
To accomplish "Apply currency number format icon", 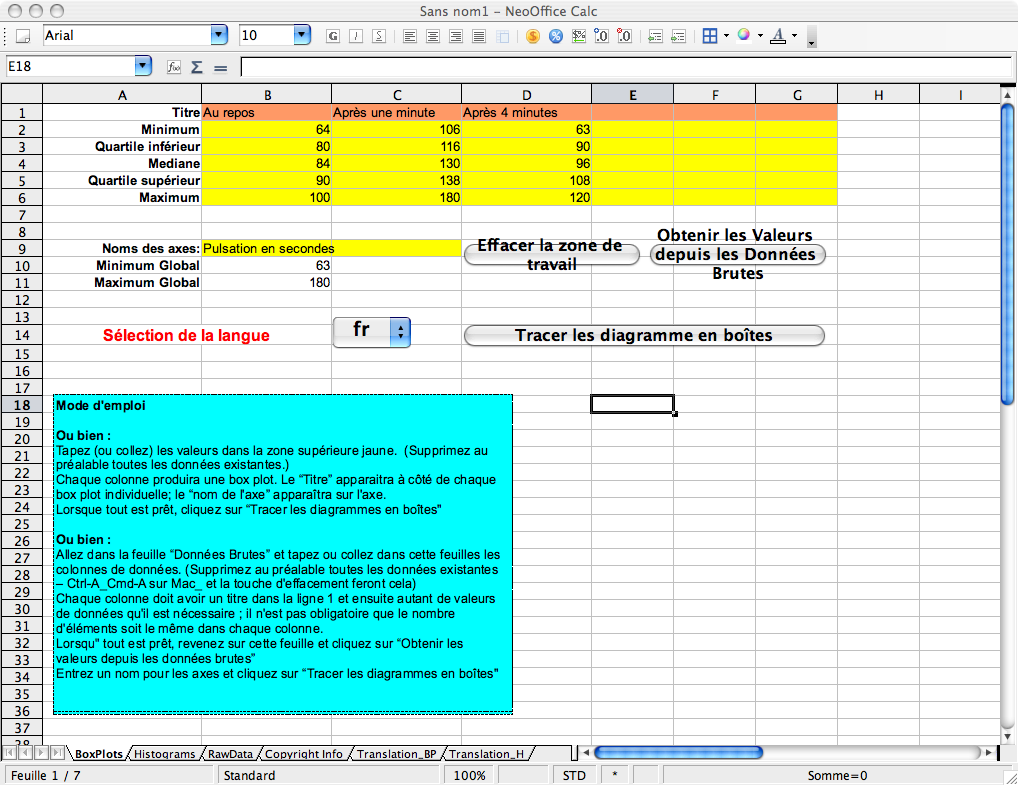I will pos(533,36).
